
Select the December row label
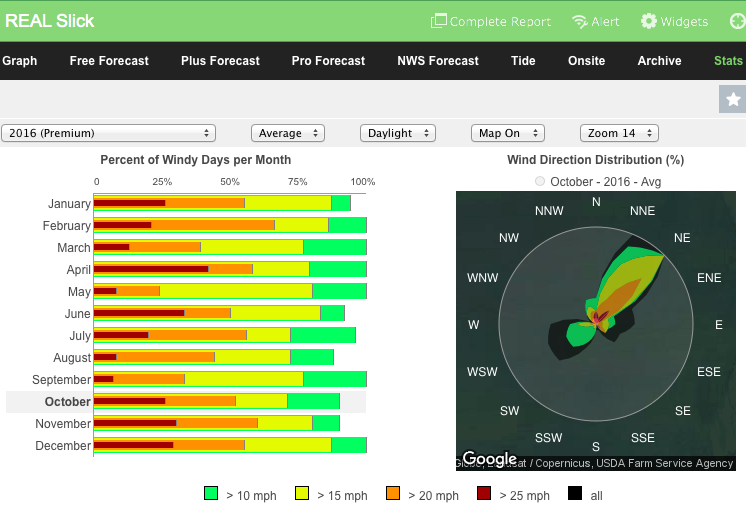point(63,445)
